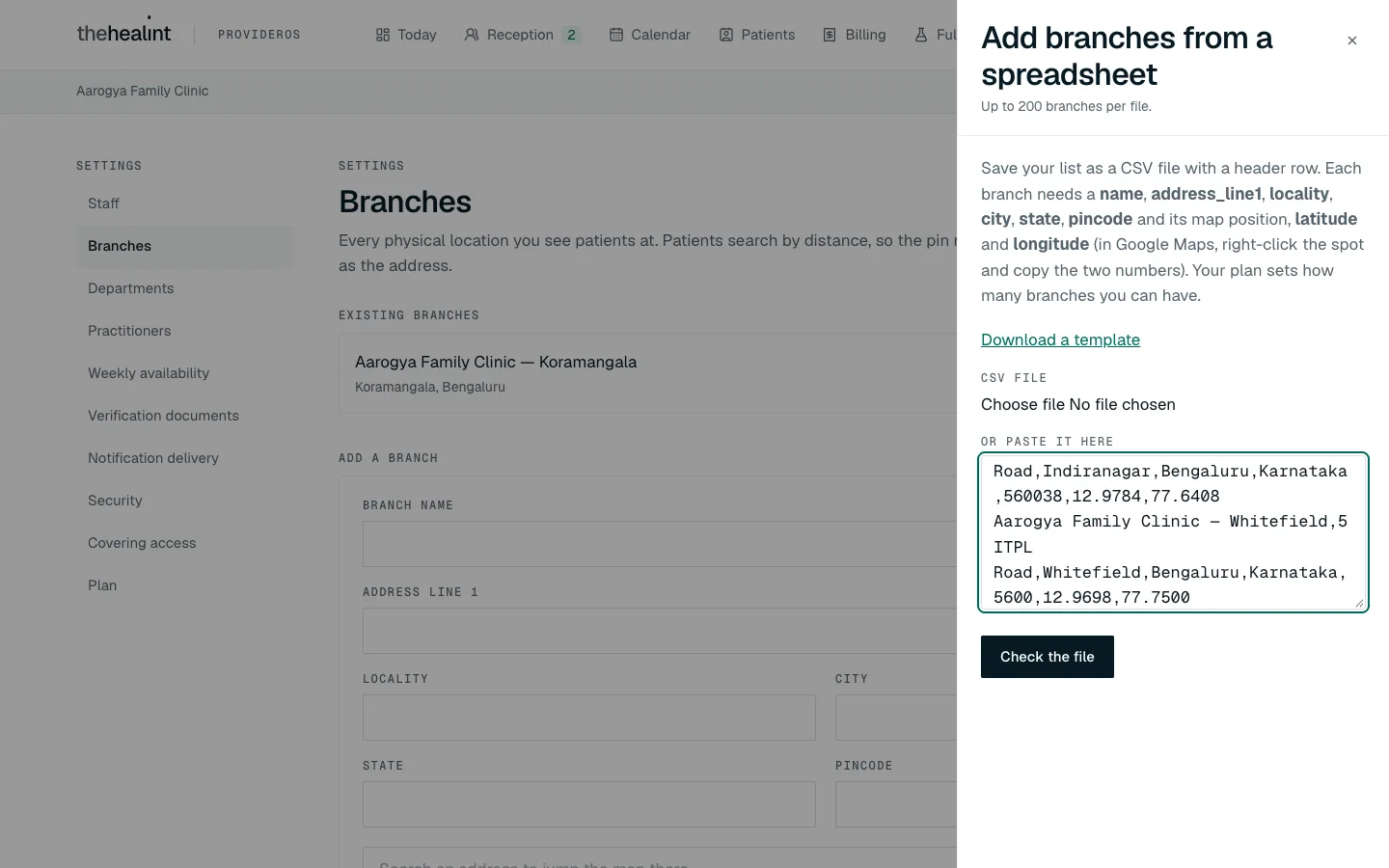
Task: Click the Pincode input field
Action: 896,804
